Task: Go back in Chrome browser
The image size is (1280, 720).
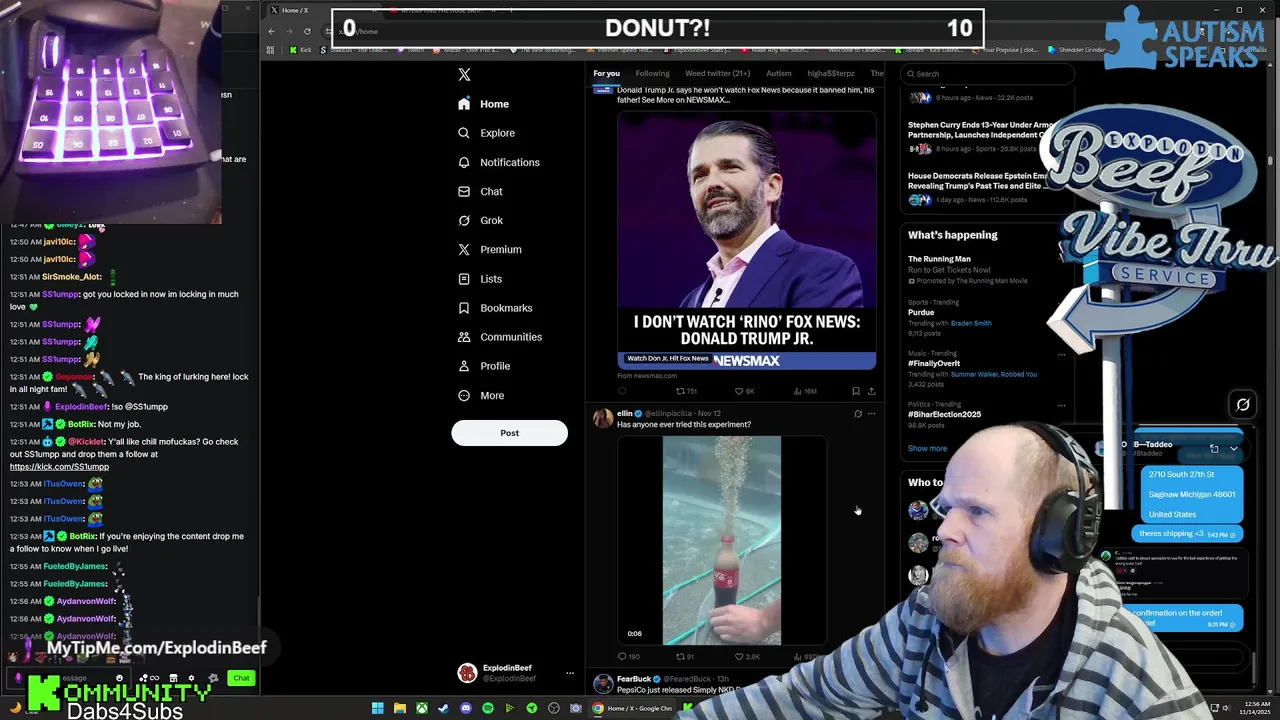Action: [271, 31]
